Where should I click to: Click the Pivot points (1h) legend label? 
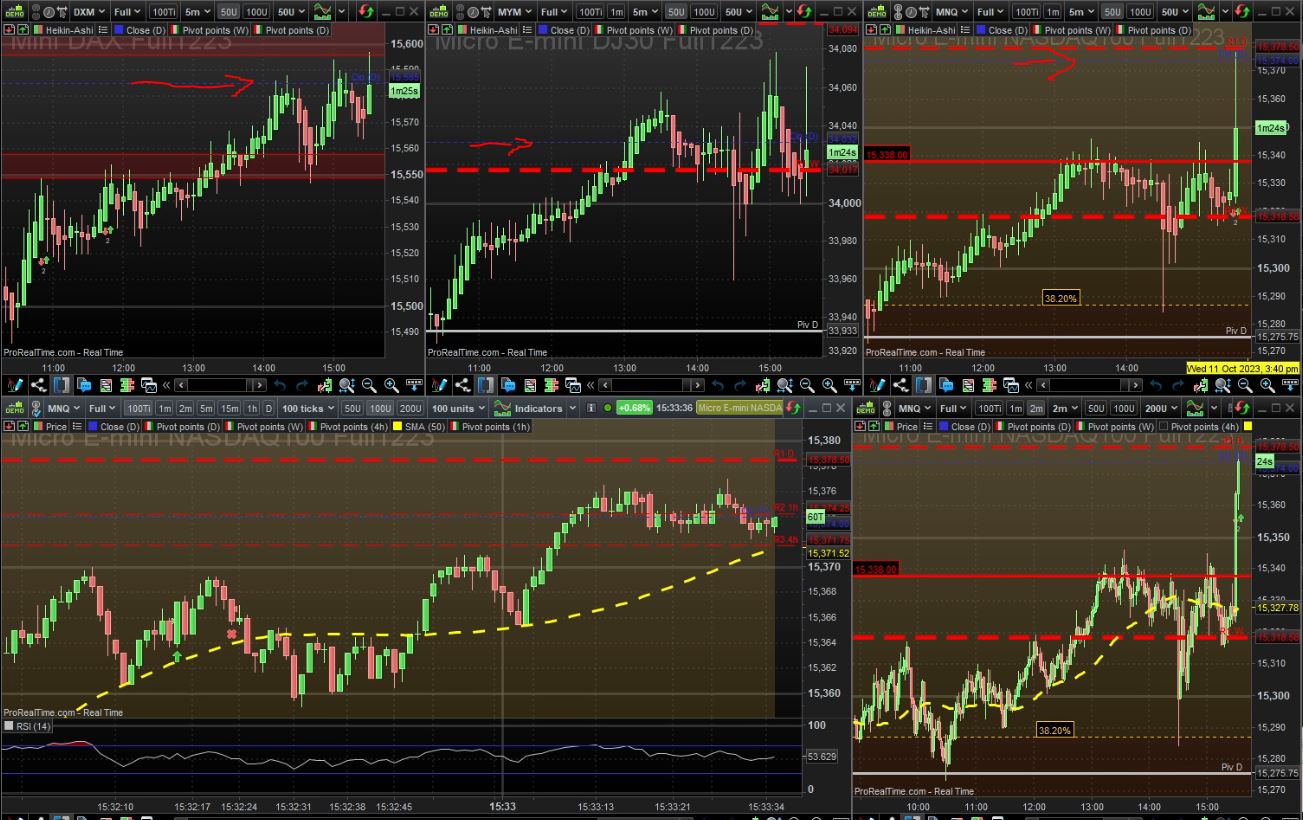coord(497,427)
